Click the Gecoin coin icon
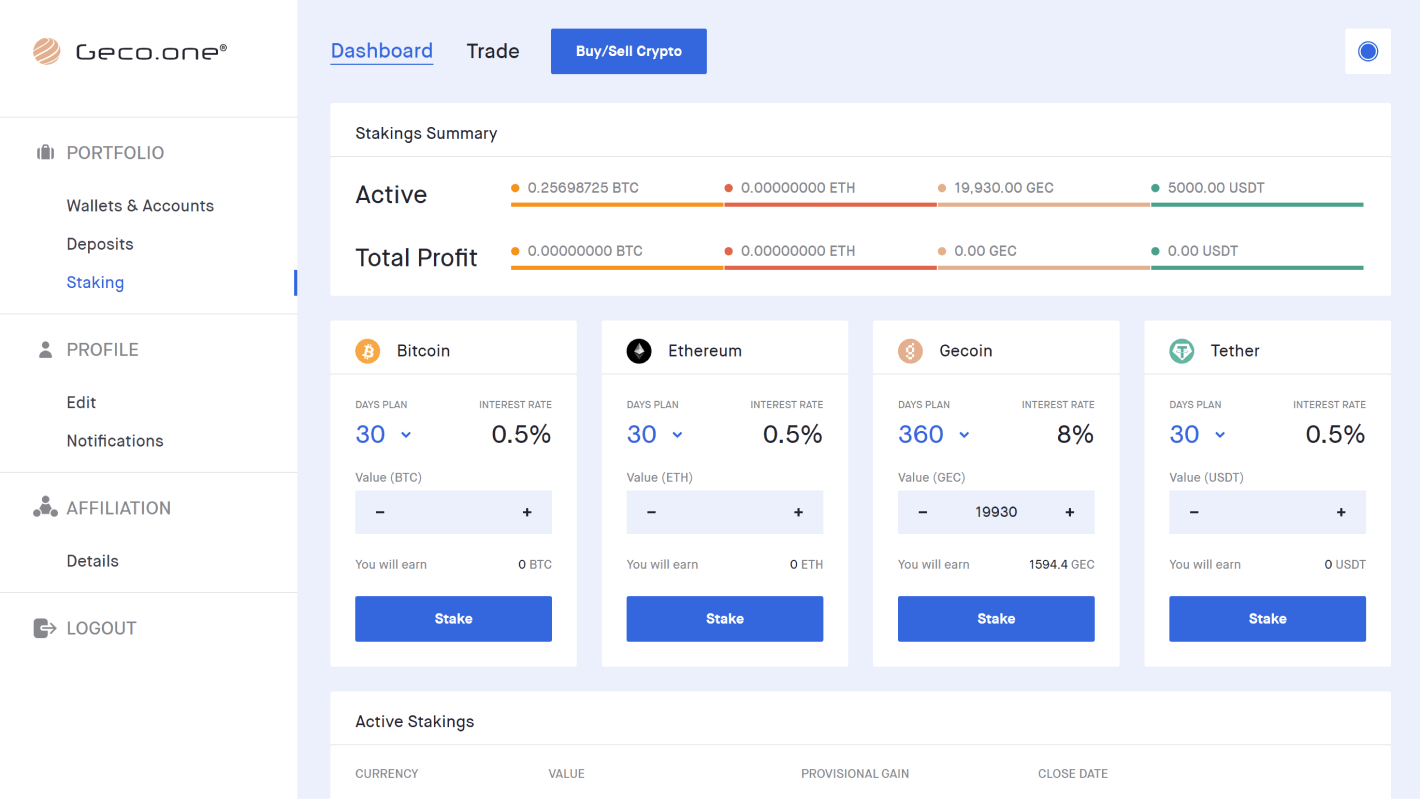Viewport: 1420px width, 799px height. pos(910,351)
